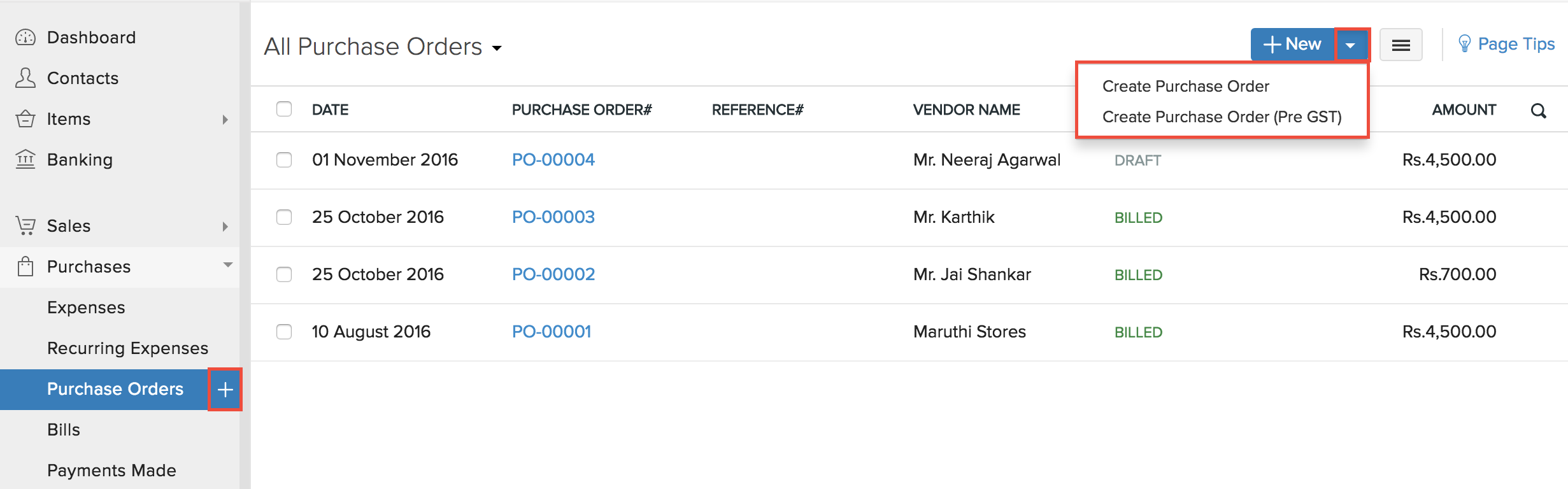Collapse the Purchases section chevron
The width and height of the screenshot is (1568, 489).
tap(228, 266)
